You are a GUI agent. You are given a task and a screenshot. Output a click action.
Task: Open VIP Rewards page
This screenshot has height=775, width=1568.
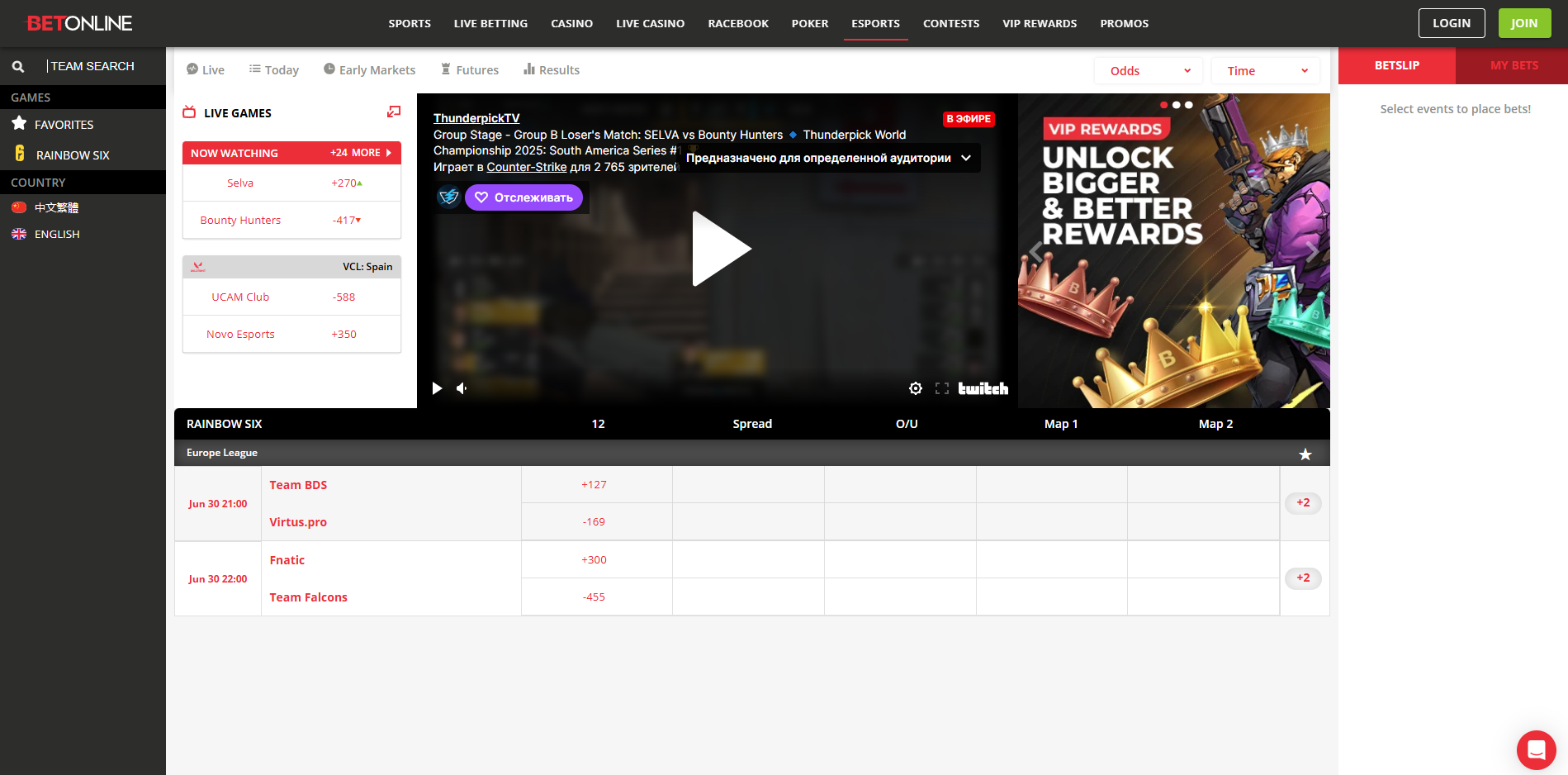coord(1040,23)
